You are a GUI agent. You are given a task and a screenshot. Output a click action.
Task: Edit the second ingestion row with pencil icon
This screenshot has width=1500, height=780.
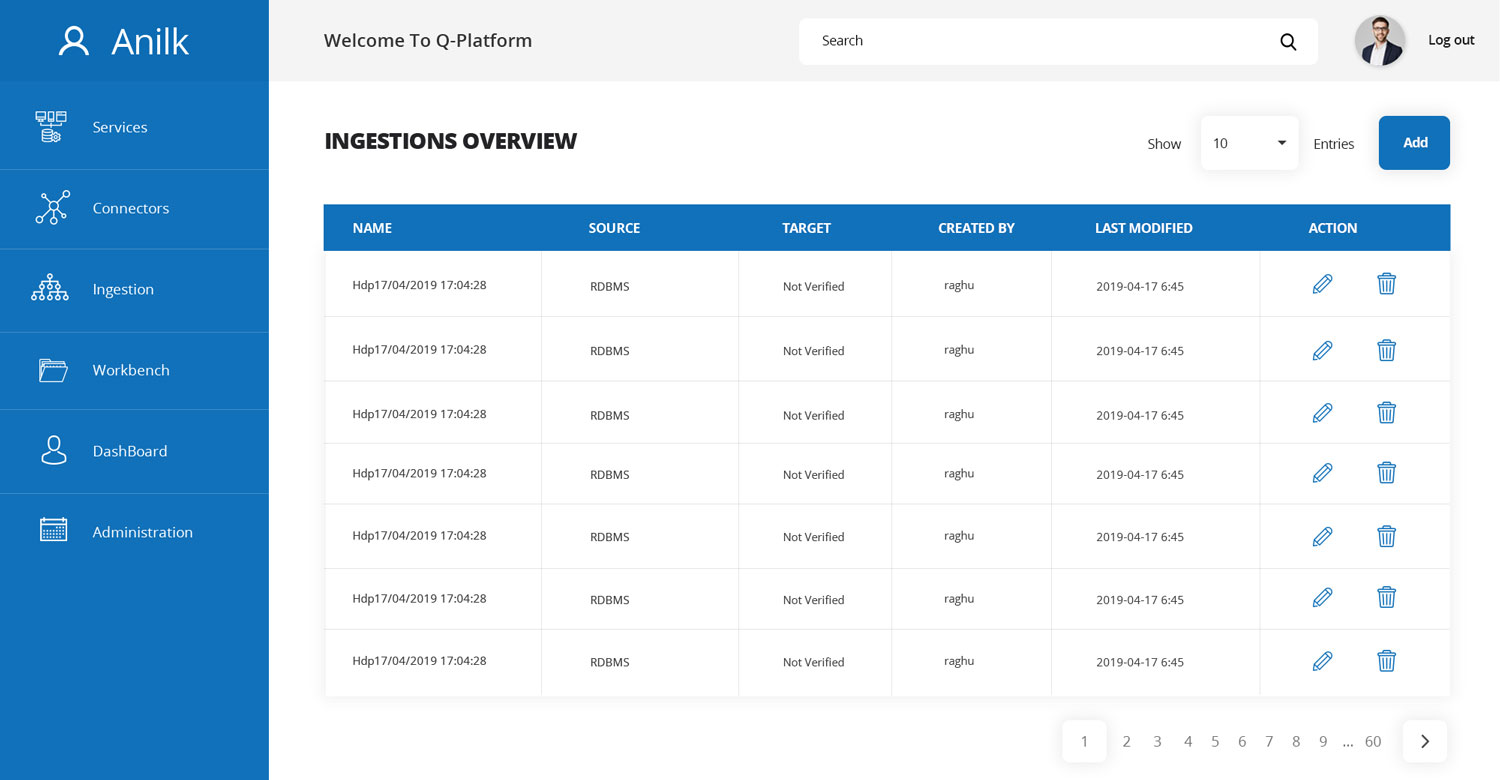click(x=1322, y=350)
